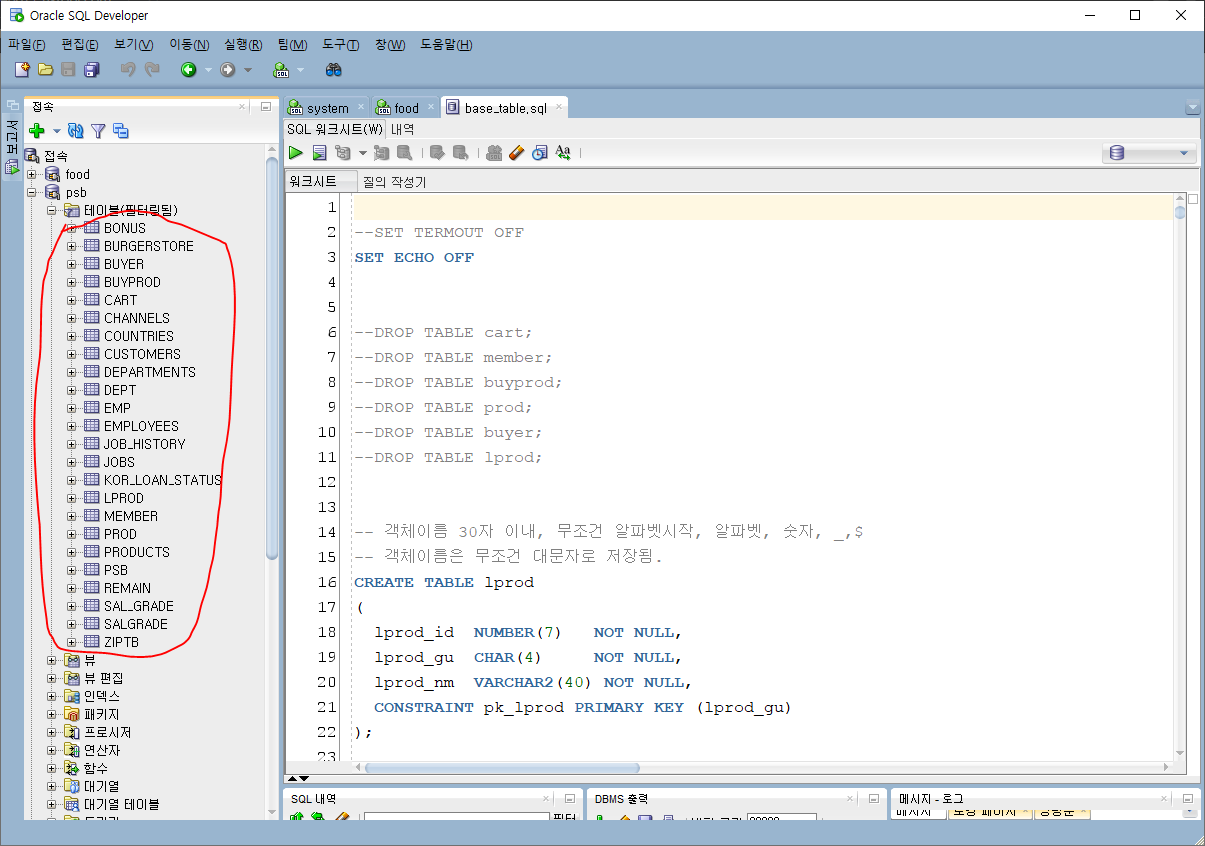Click the Autotrace icon in worksheet toolbar

[x=381, y=153]
